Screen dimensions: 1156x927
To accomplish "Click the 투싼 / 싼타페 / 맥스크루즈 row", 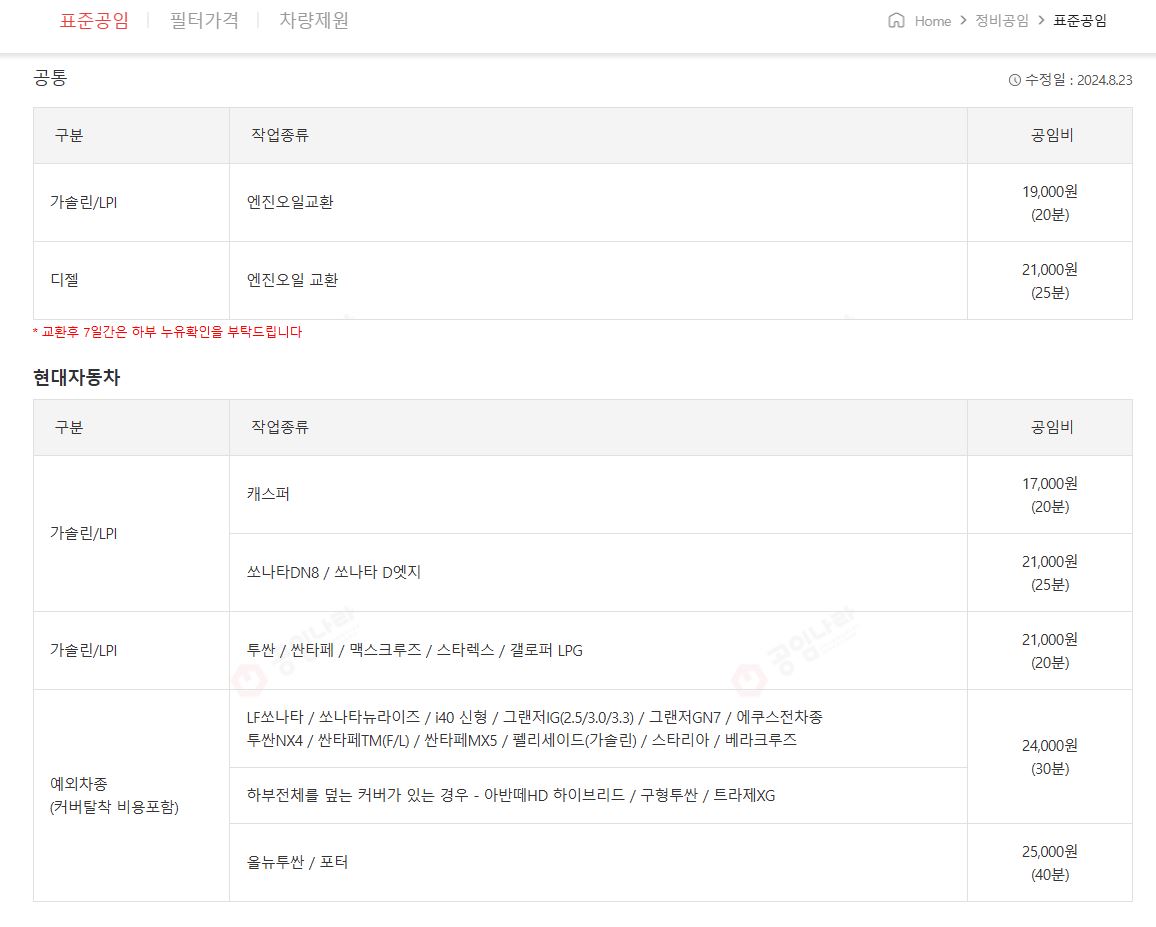I will pyautogui.click(x=598, y=650).
